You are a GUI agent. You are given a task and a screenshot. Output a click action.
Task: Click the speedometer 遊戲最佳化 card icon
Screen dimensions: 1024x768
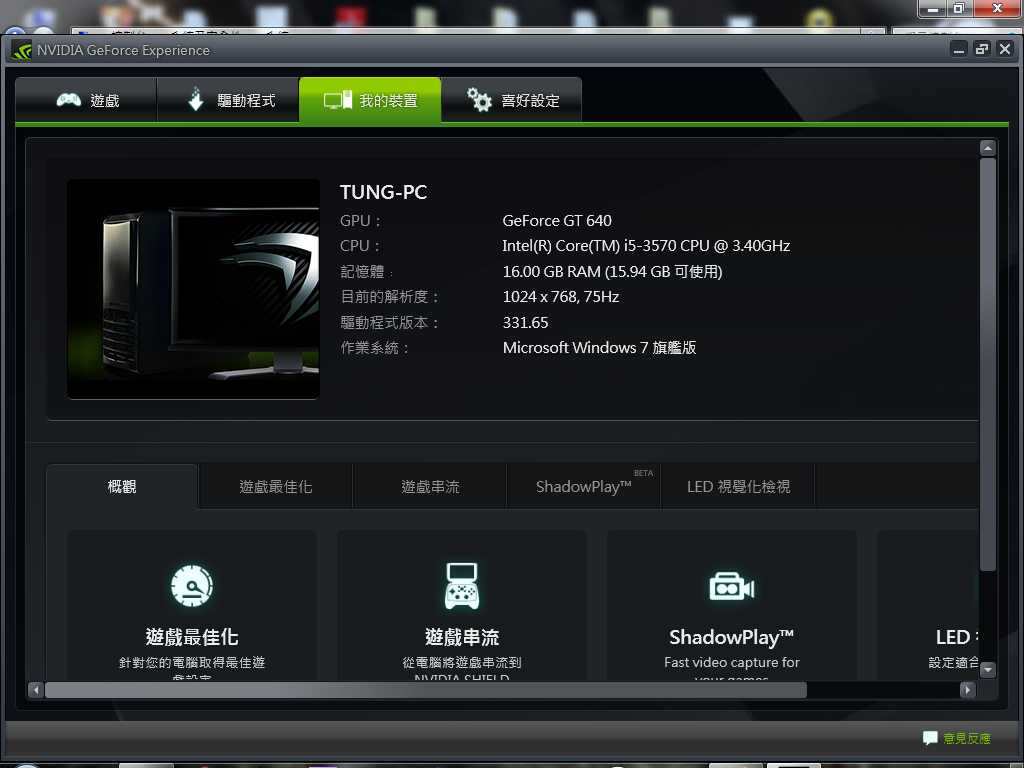click(192, 586)
